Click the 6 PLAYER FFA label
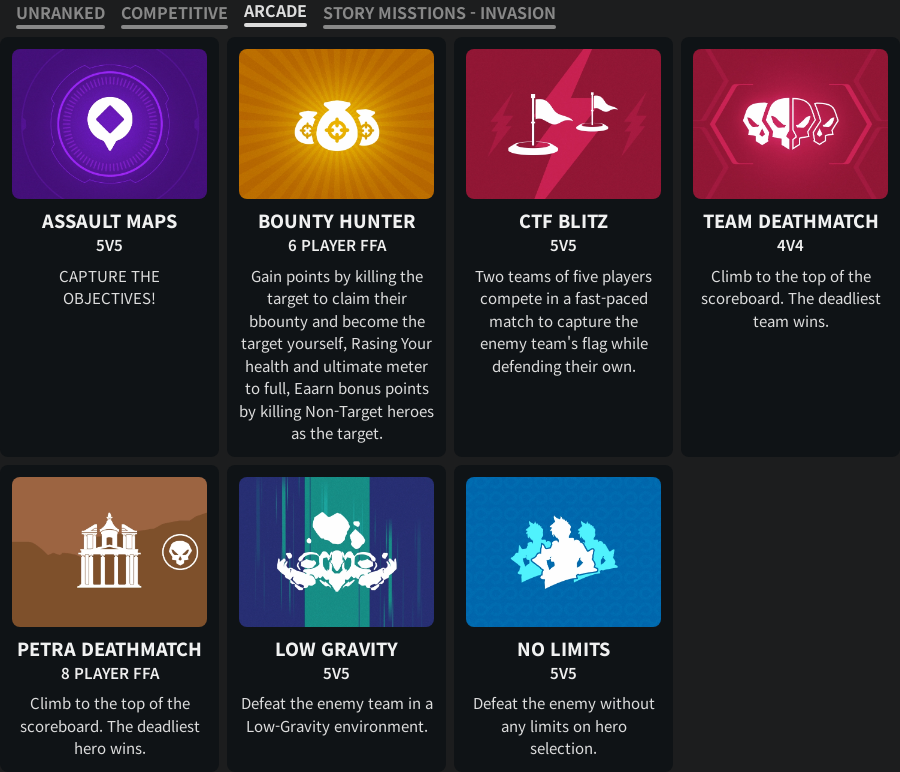 [337, 246]
